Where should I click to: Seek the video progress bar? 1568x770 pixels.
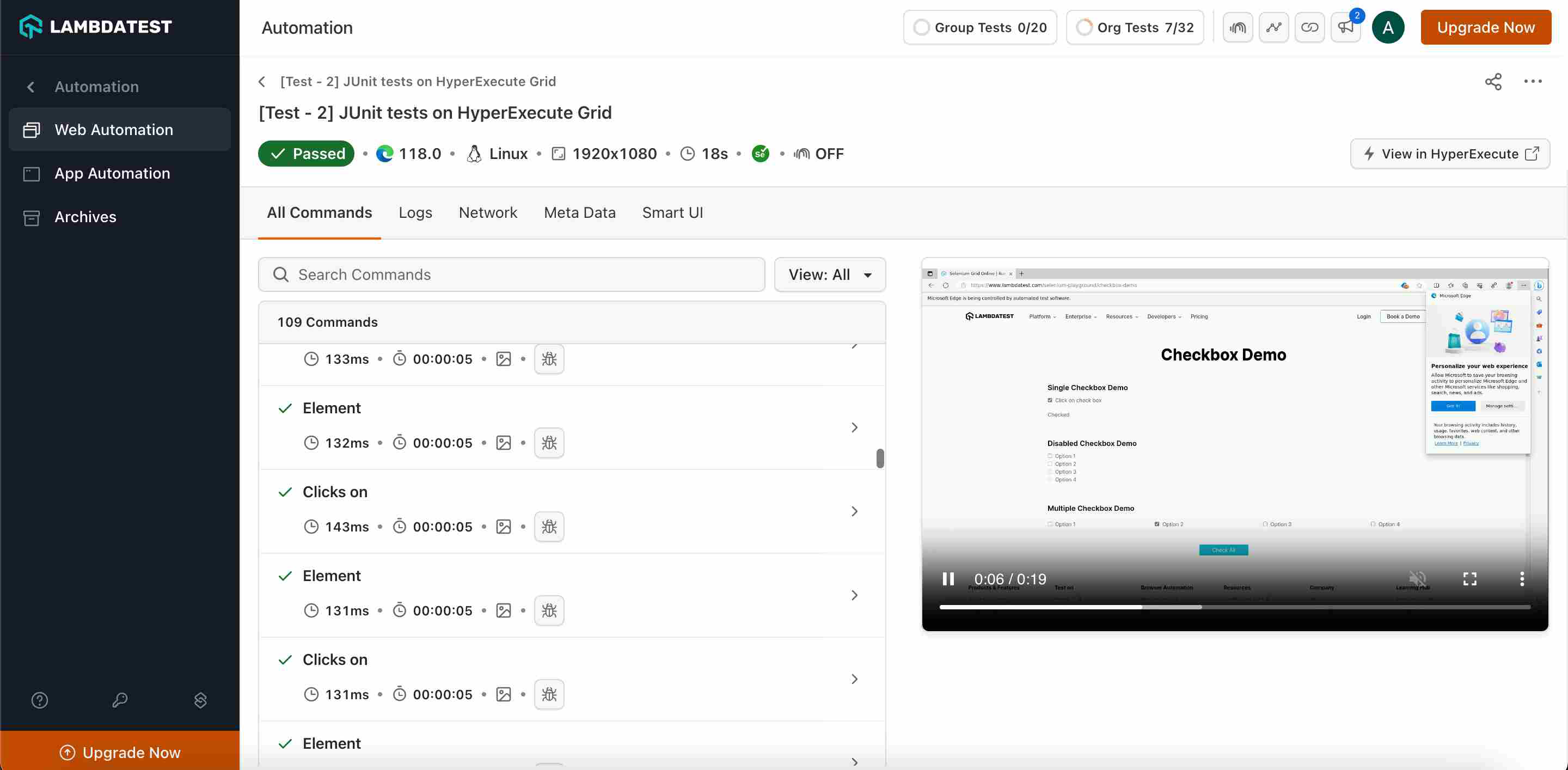(1236, 607)
